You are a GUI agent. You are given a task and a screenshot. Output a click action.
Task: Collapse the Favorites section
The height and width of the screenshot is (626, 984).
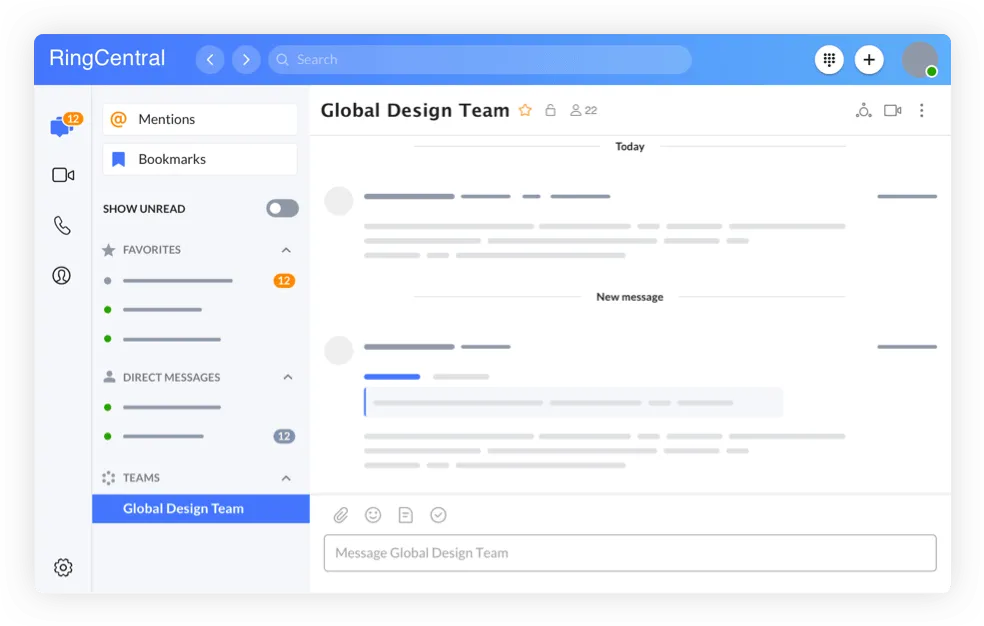pyautogui.click(x=286, y=250)
